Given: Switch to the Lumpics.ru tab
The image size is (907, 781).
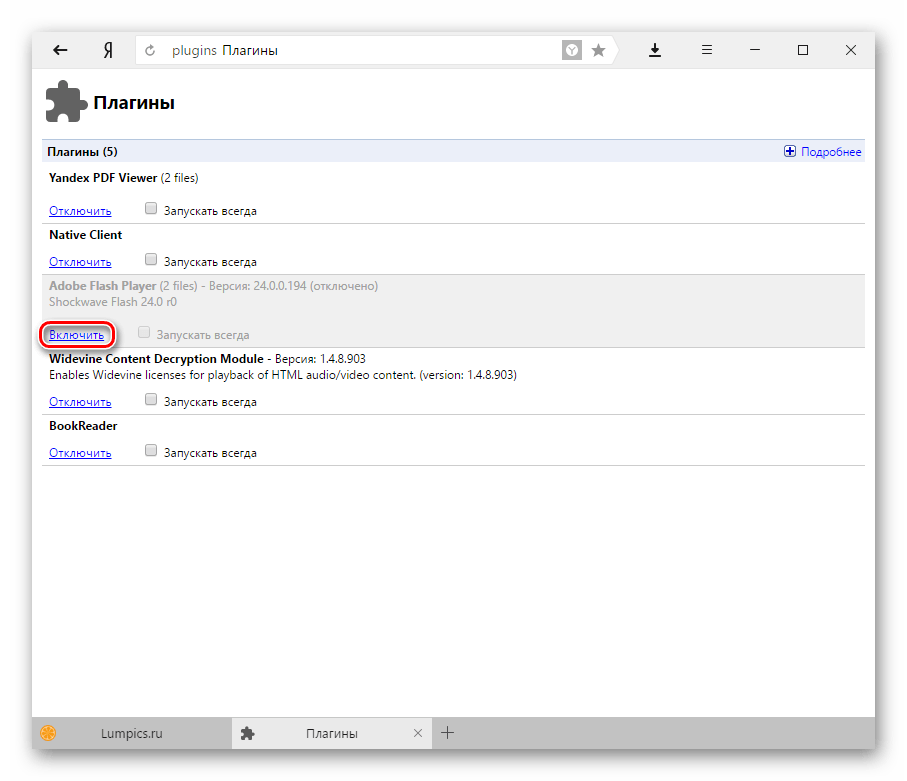Looking at the screenshot, I should pyautogui.click(x=132, y=733).
